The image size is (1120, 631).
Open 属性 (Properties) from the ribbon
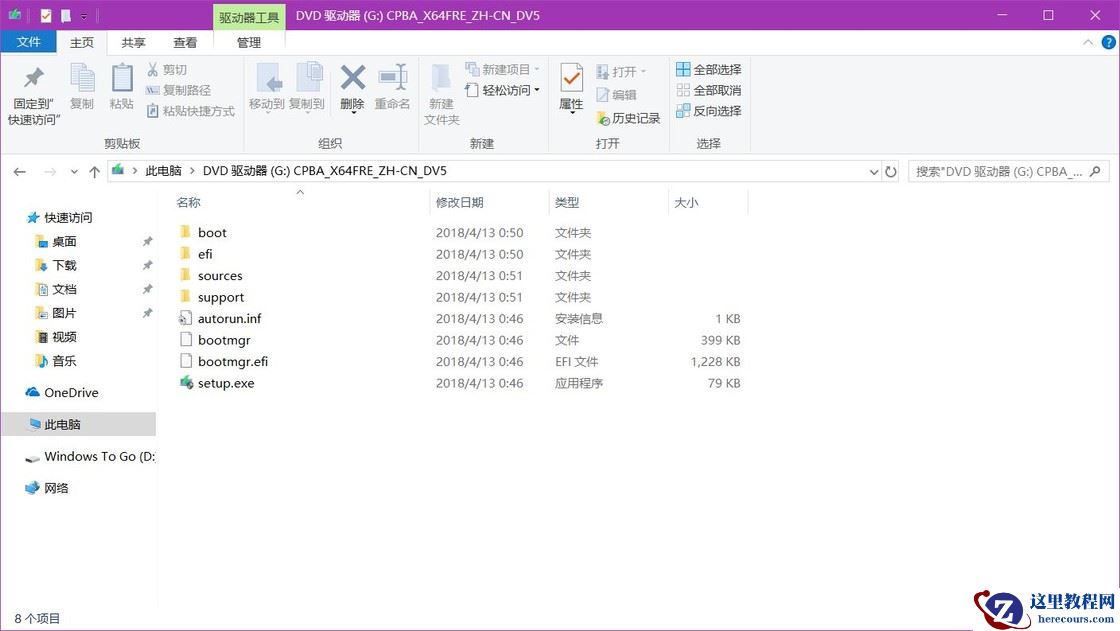pos(570,88)
